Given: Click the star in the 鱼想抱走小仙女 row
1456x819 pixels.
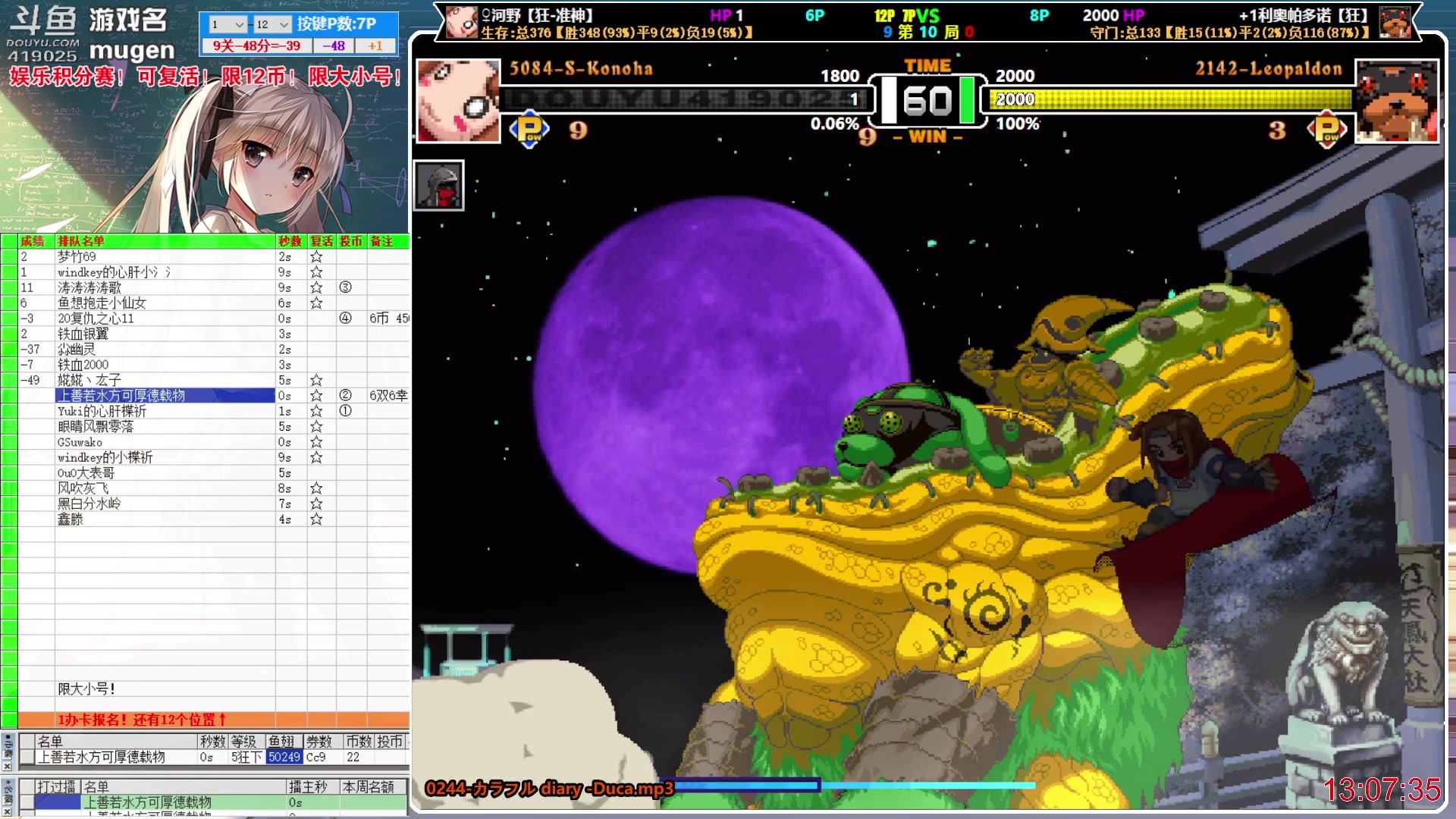Looking at the screenshot, I should pyautogui.click(x=316, y=303).
